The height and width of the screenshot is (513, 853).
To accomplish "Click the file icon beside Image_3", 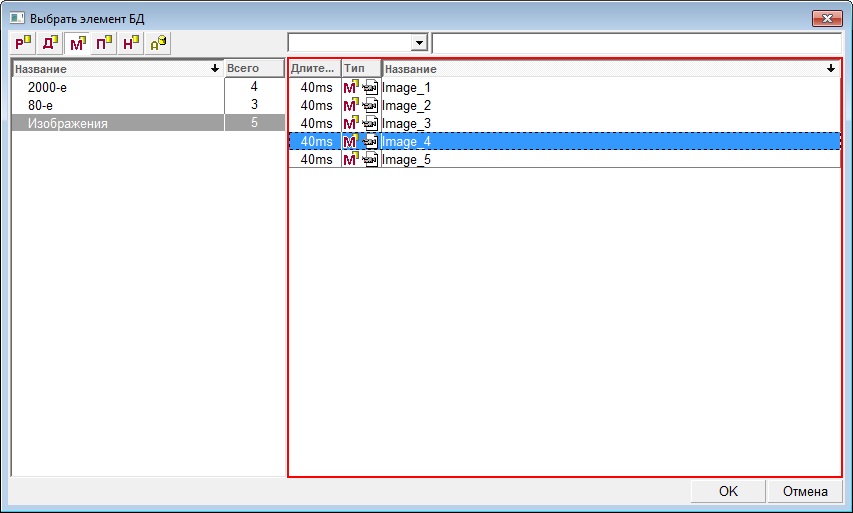I will 370,123.
